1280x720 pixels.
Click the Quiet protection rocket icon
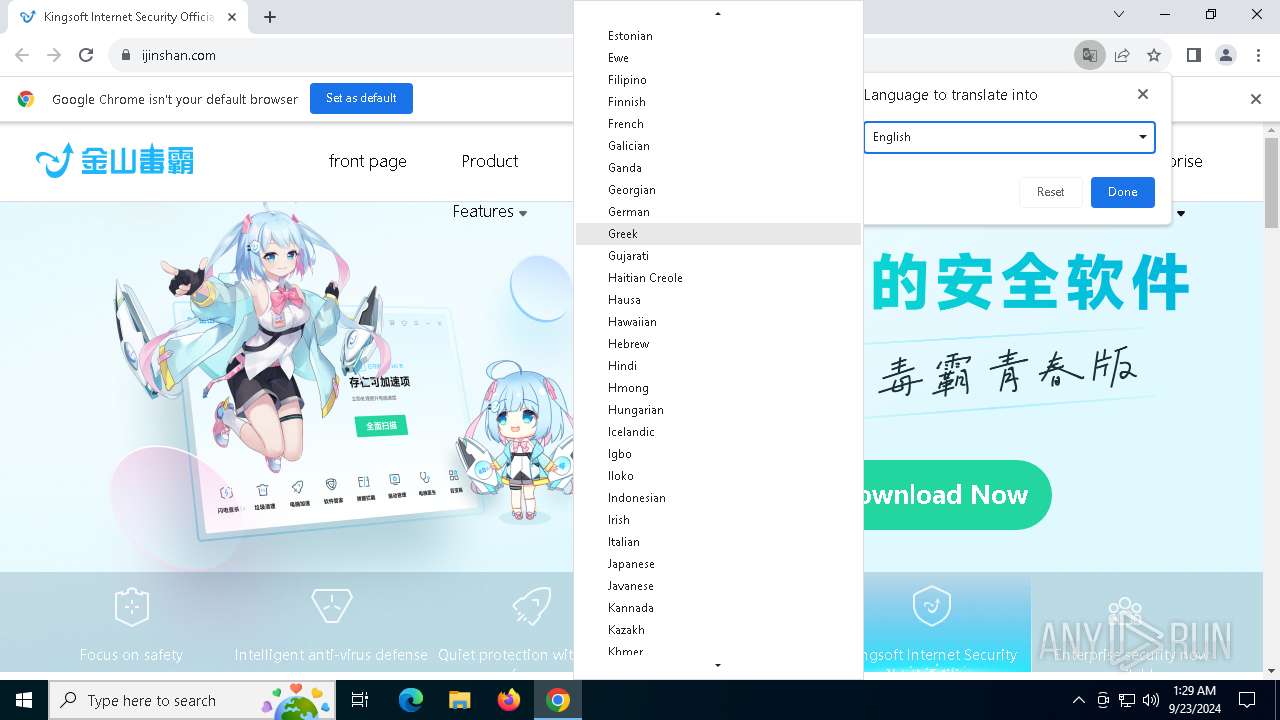[x=531, y=606]
